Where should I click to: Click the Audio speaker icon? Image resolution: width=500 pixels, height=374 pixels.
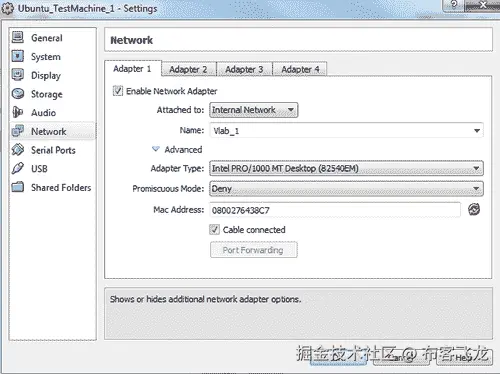(x=18, y=112)
